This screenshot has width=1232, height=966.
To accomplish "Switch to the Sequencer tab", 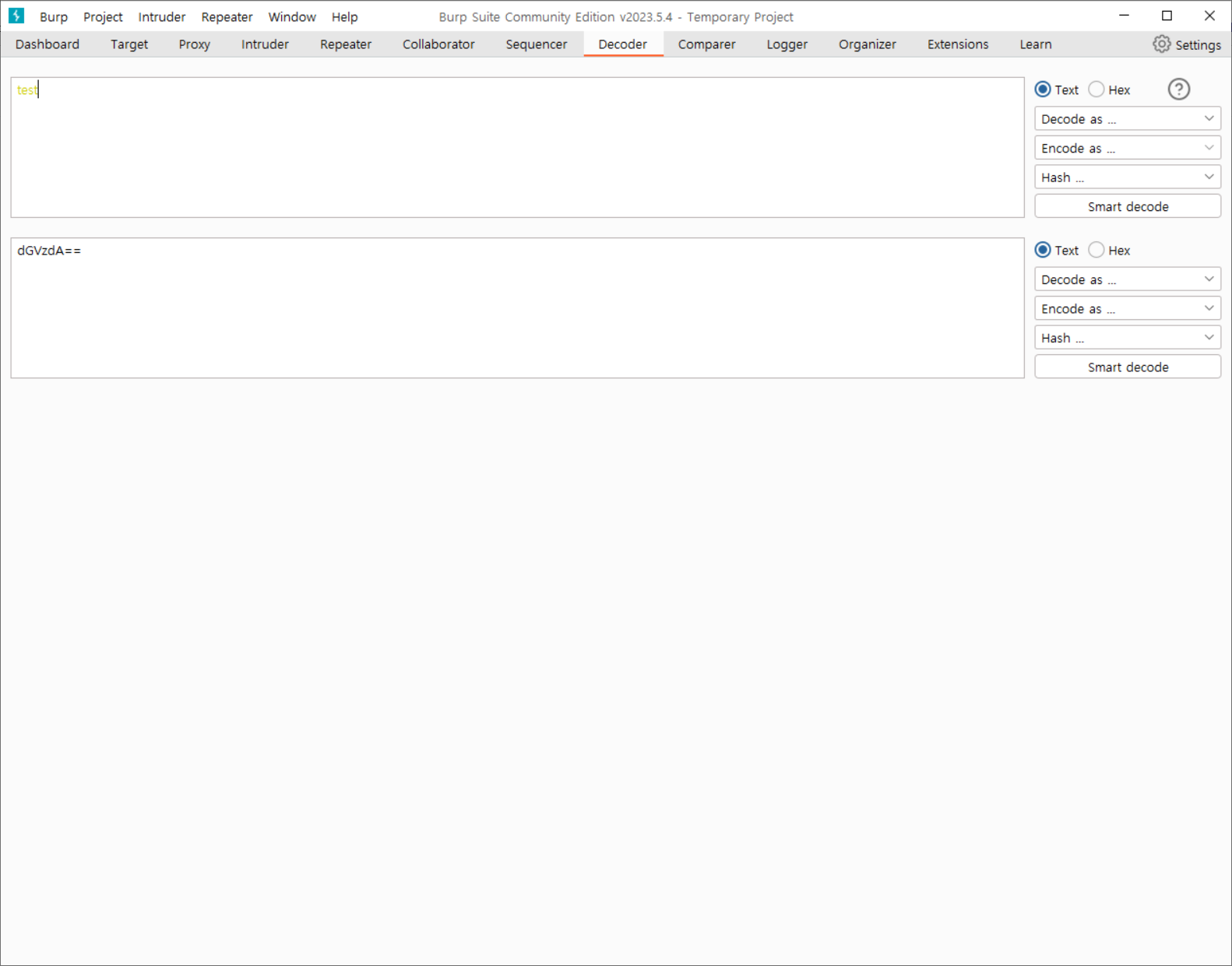I will click(537, 44).
